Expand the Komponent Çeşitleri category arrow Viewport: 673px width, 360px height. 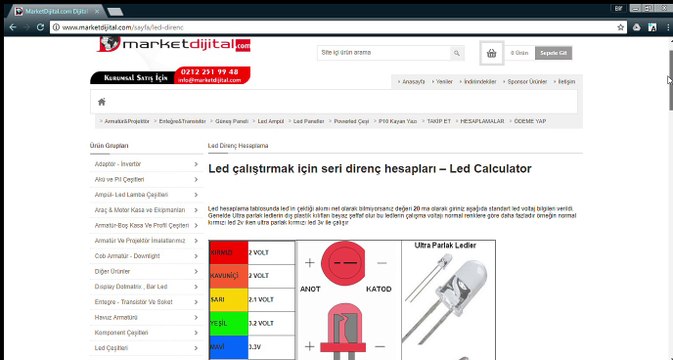point(196,333)
